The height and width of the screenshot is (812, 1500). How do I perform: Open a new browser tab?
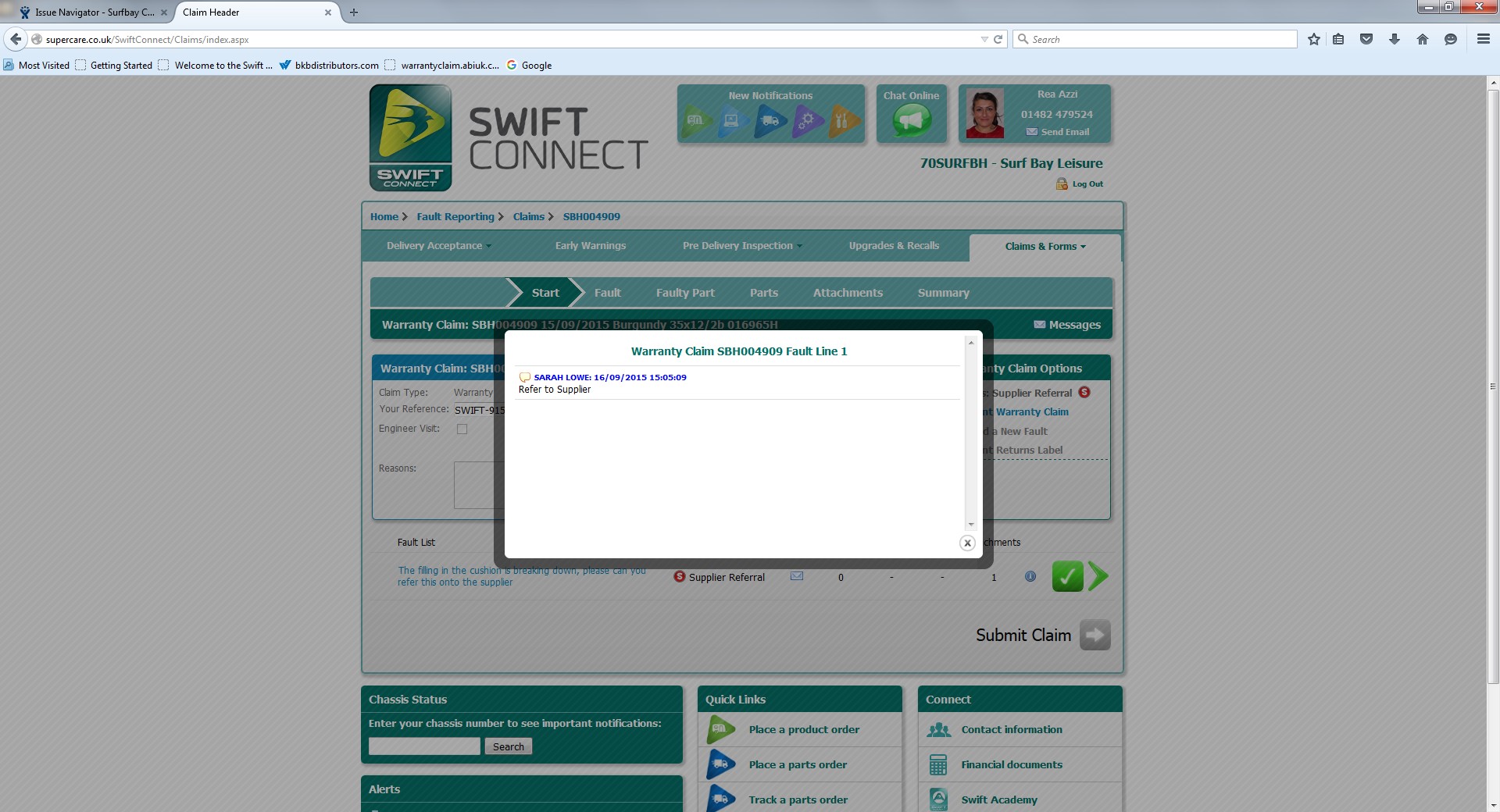pyautogui.click(x=354, y=12)
